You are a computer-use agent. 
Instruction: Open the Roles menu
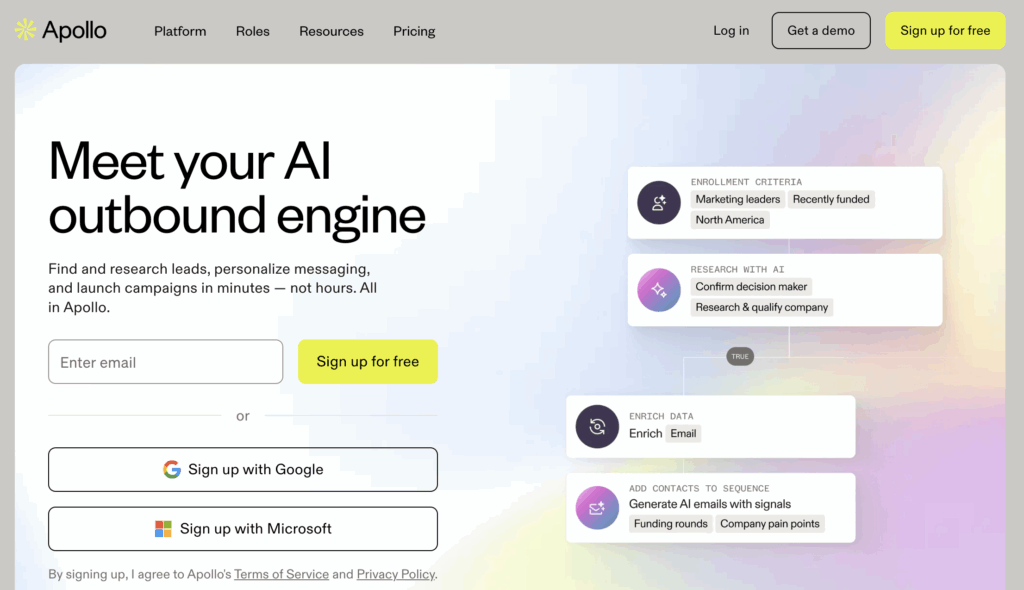point(253,31)
